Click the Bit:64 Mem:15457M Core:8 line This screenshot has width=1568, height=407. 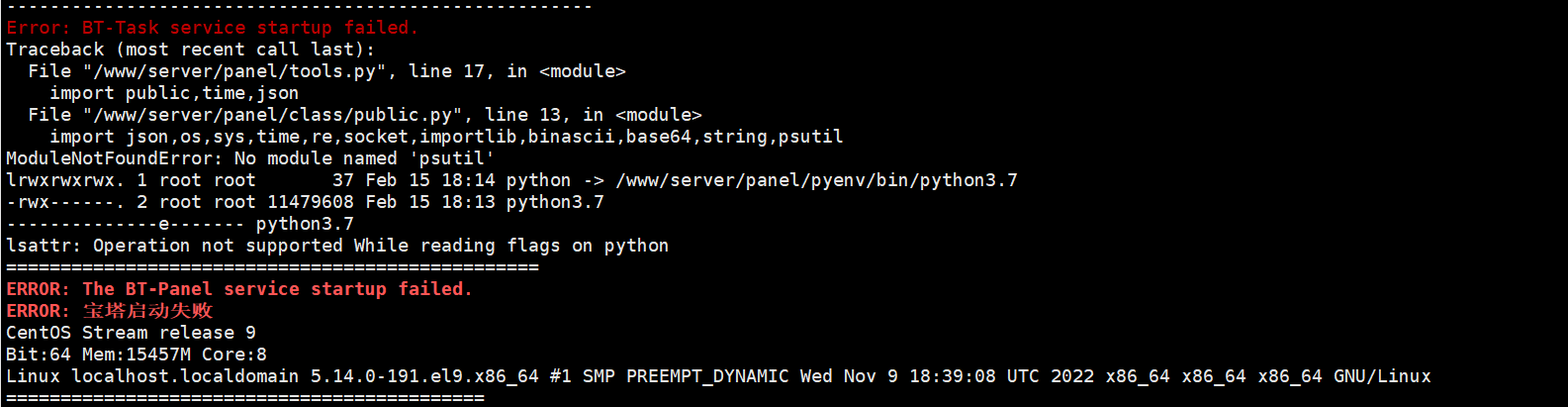pyautogui.click(x=137, y=355)
